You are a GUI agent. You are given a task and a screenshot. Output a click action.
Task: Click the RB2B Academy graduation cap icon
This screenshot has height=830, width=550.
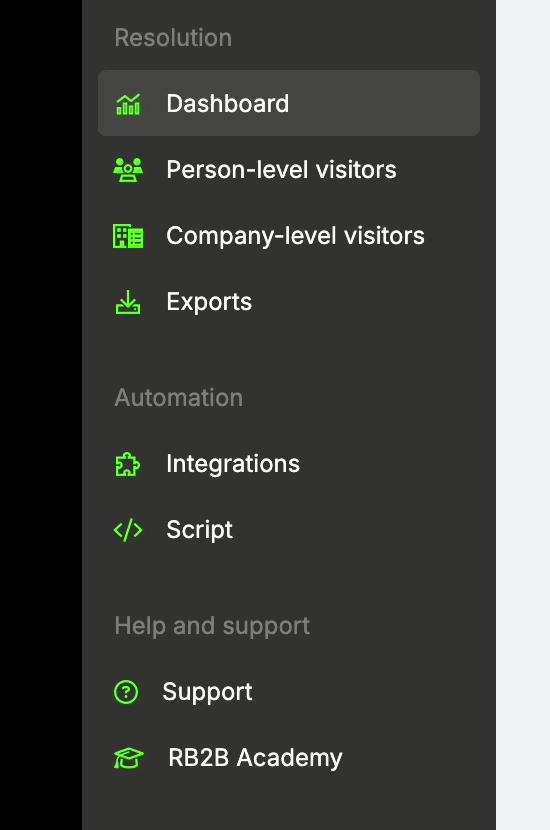coord(128,758)
